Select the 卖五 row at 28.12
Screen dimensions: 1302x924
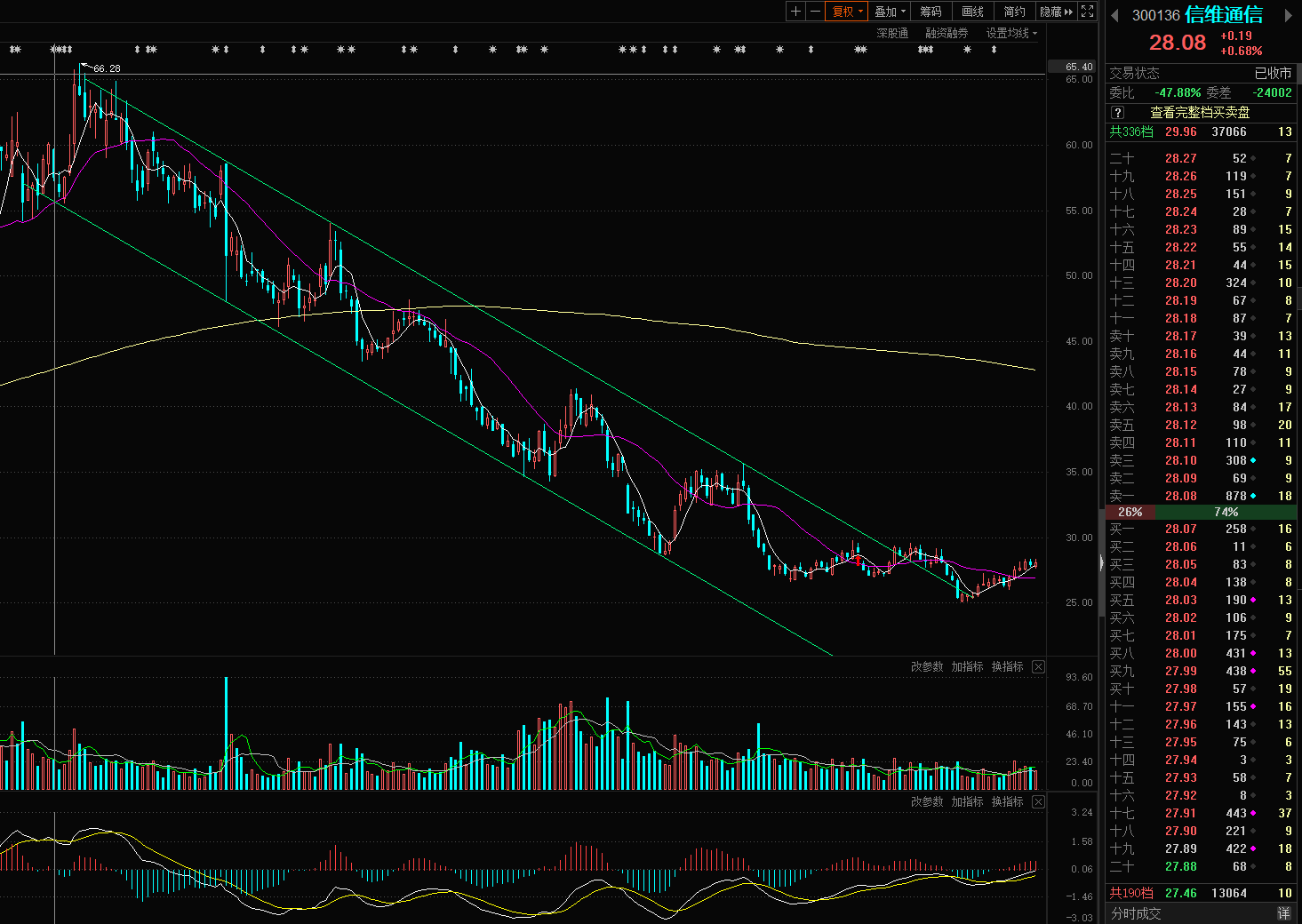pos(1201,425)
